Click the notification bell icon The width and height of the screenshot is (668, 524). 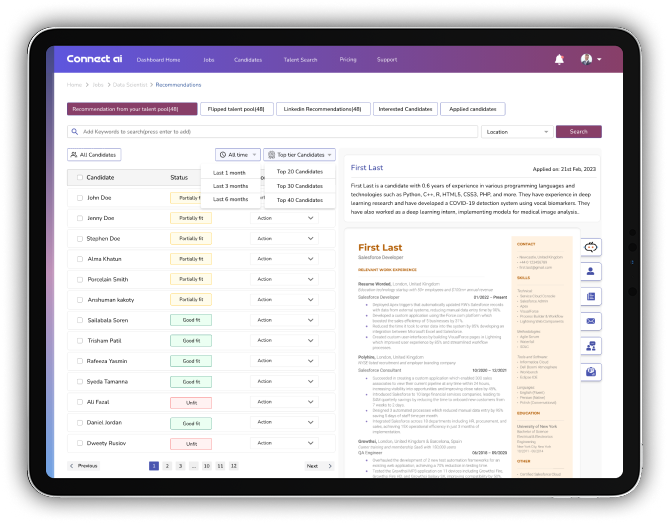(x=559, y=59)
